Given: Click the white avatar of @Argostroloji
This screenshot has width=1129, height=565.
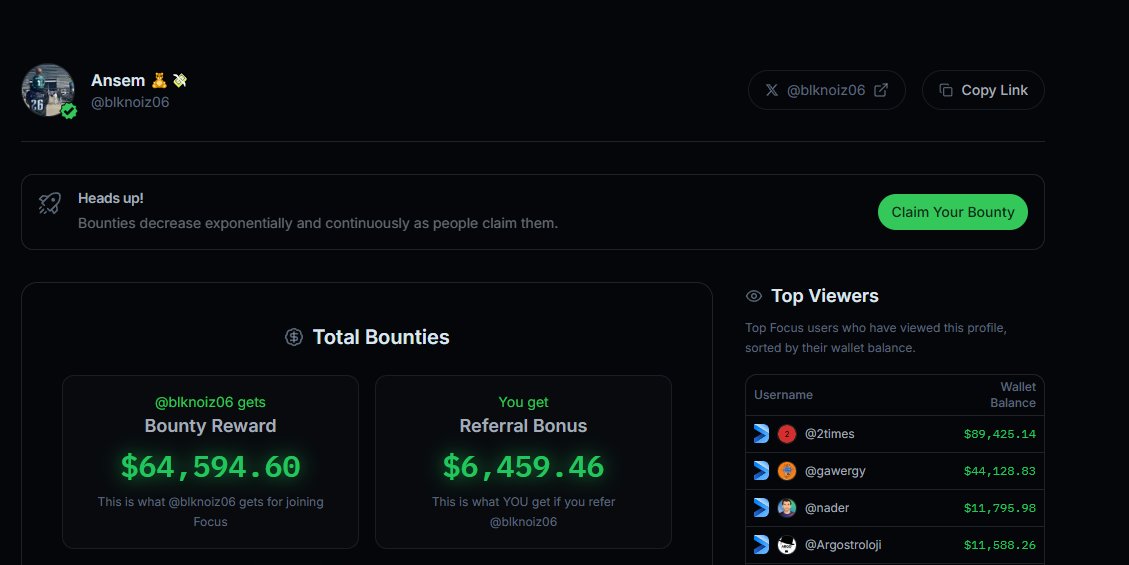Looking at the screenshot, I should [x=787, y=545].
